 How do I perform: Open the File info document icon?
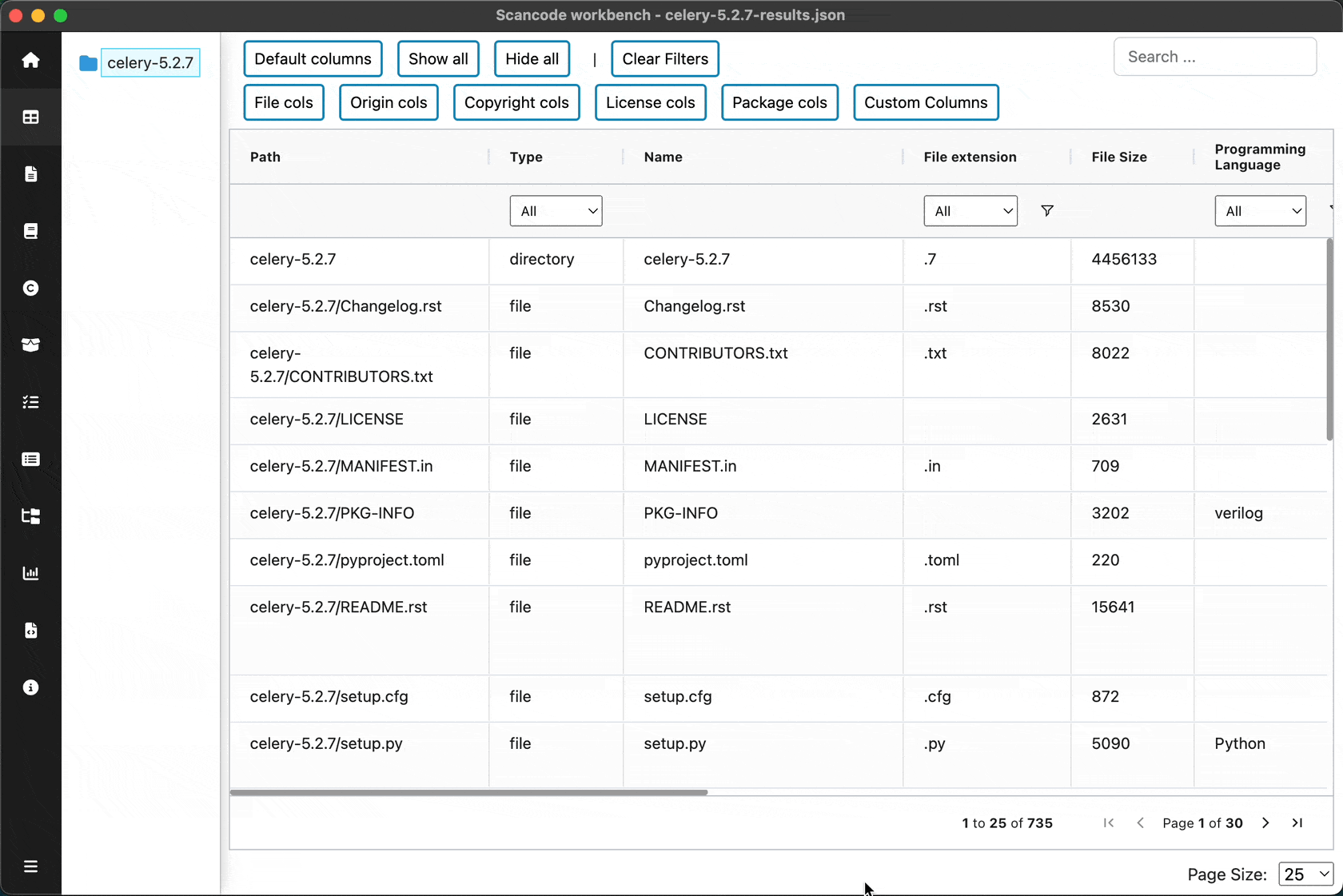pyautogui.click(x=30, y=174)
